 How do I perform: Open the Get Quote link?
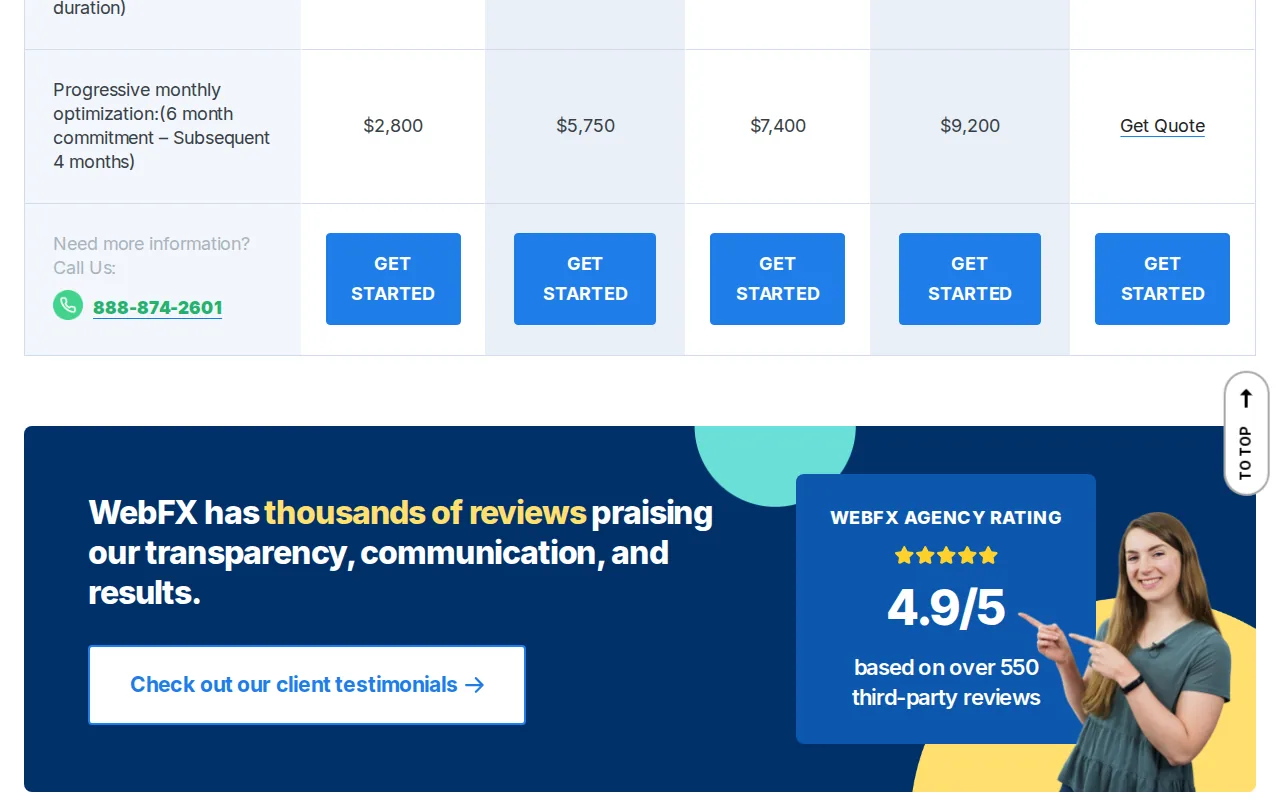pyautogui.click(x=1162, y=126)
